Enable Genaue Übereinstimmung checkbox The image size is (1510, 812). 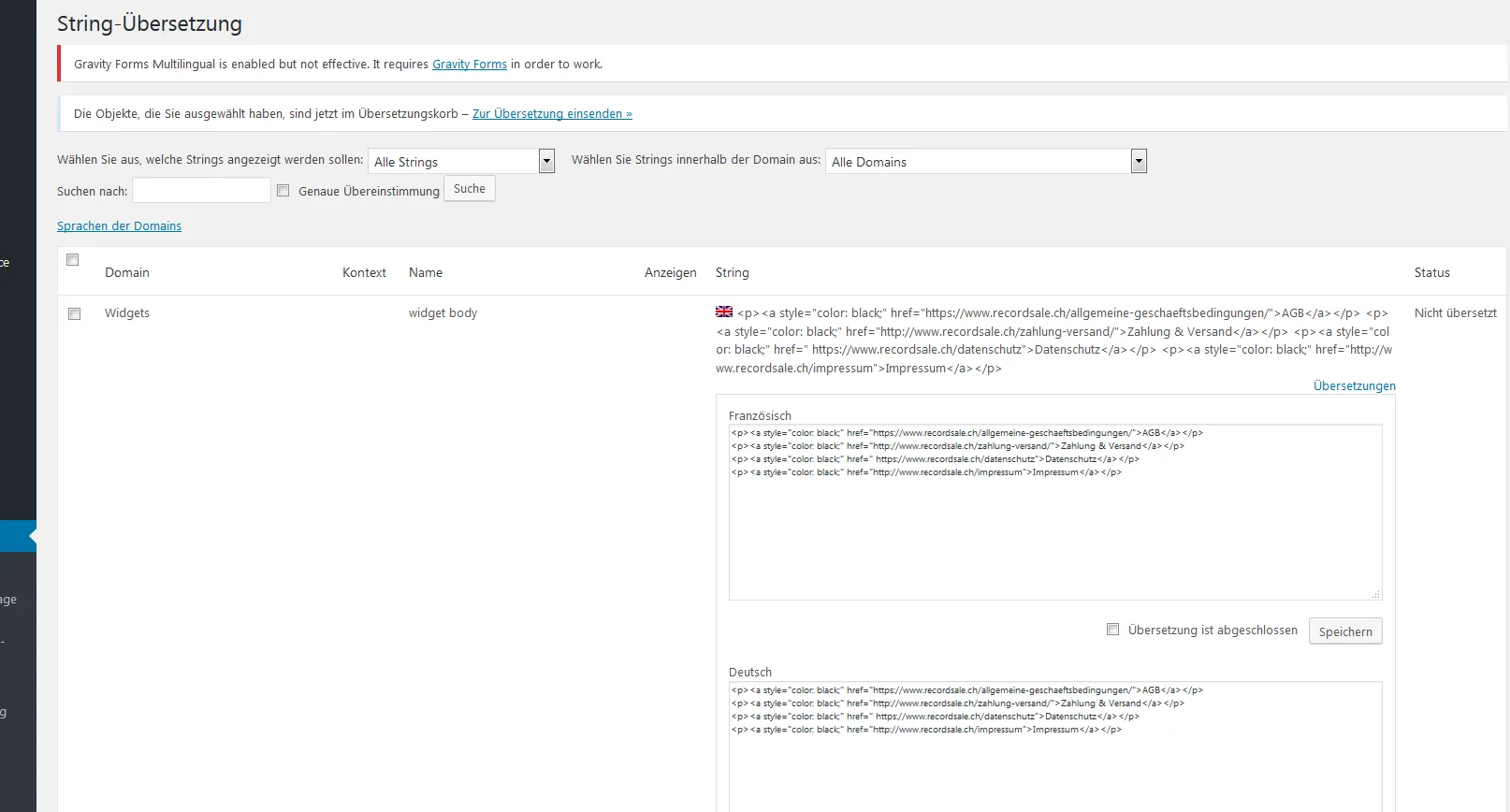click(283, 190)
